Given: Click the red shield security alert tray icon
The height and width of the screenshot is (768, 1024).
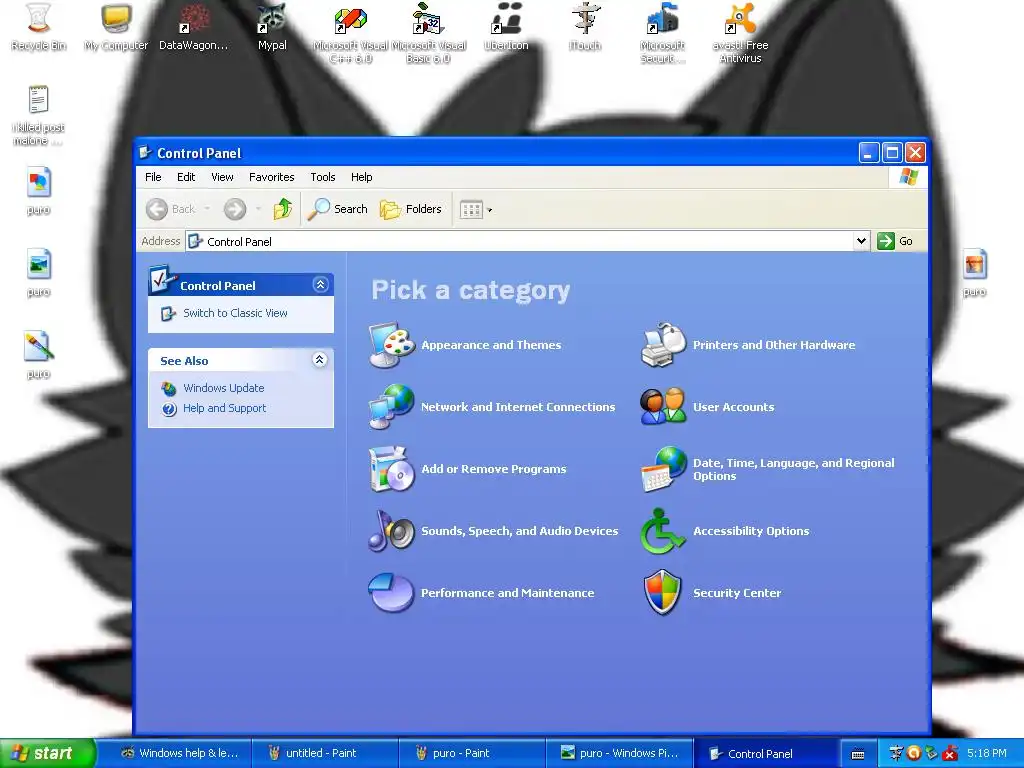Looking at the screenshot, I should click(x=950, y=754).
